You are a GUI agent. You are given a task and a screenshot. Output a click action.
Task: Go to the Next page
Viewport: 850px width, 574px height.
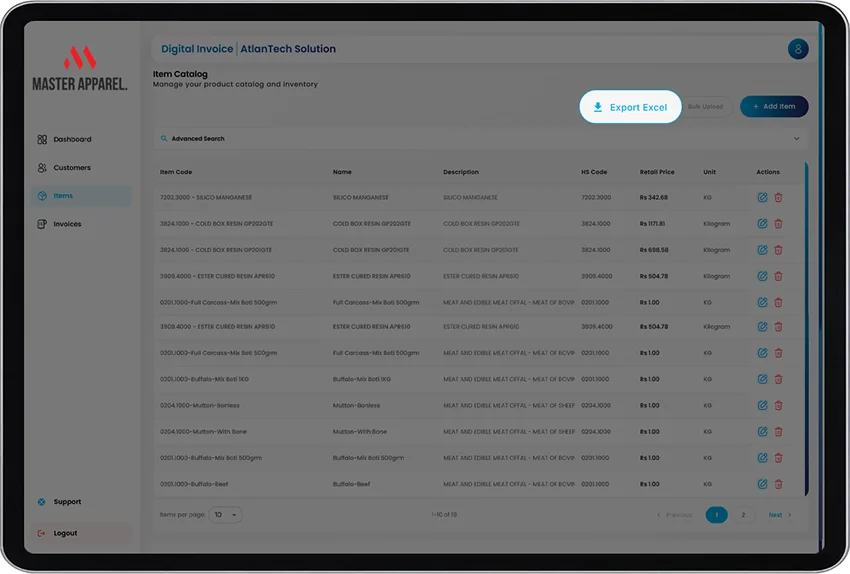click(x=780, y=515)
